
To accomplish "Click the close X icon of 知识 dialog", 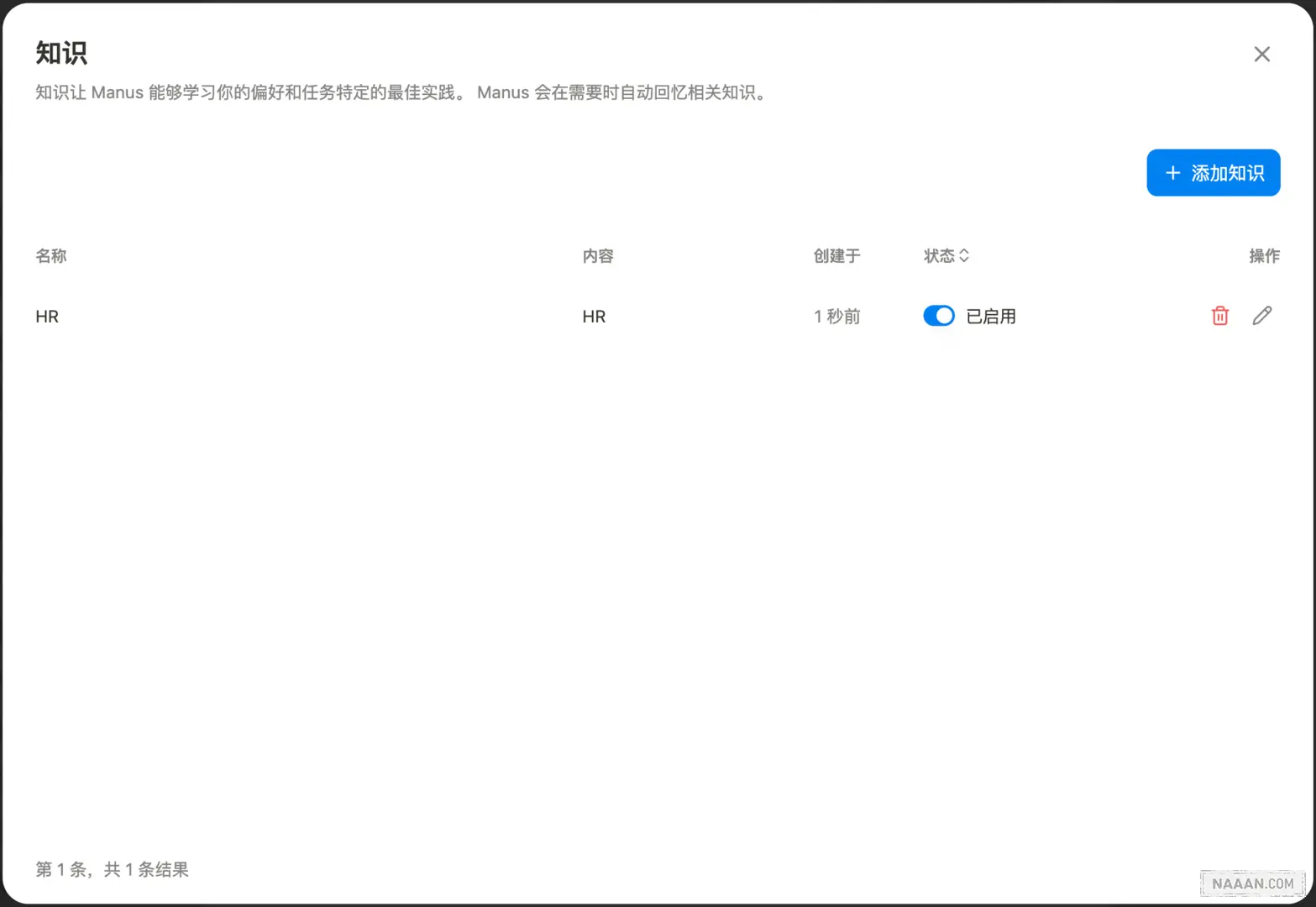I will click(1261, 54).
